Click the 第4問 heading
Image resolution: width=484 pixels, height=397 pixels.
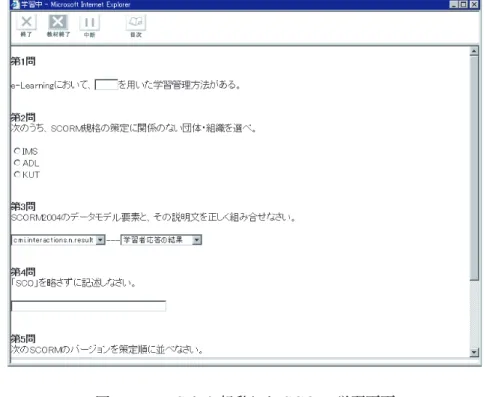[x=23, y=272]
